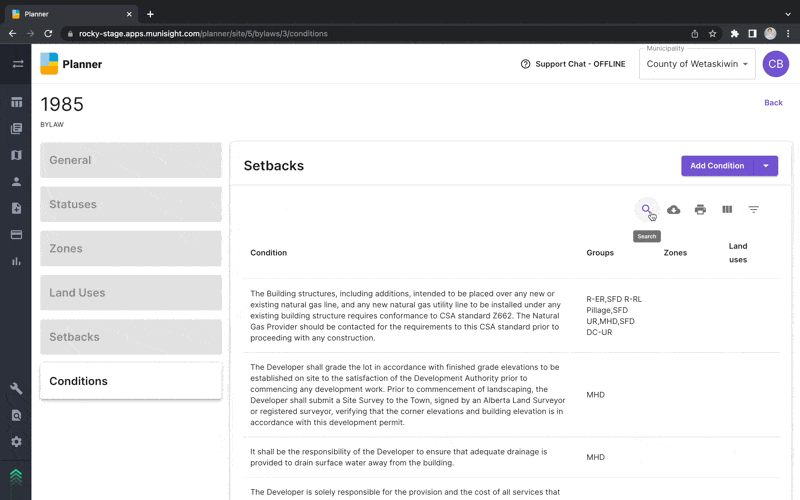The image size is (800, 500).
Task: Open the payment card sidebar icon
Action: [x=16, y=235]
